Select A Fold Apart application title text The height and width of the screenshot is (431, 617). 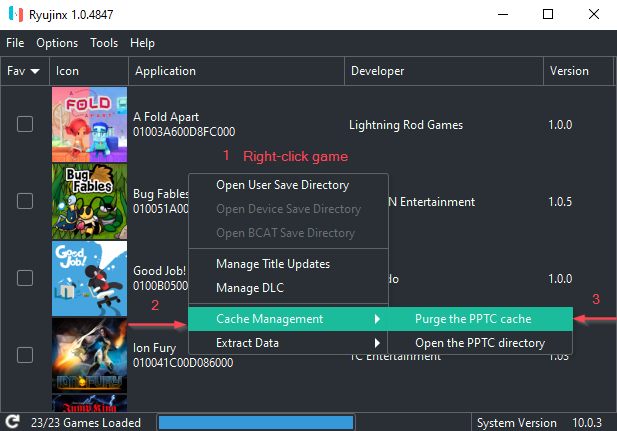tap(166, 117)
